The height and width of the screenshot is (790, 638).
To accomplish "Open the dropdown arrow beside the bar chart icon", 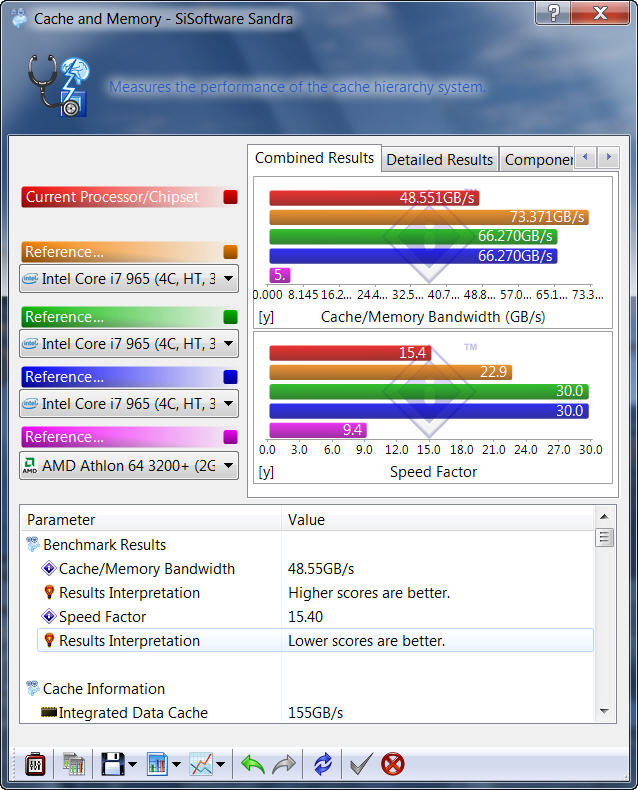I will [176, 764].
